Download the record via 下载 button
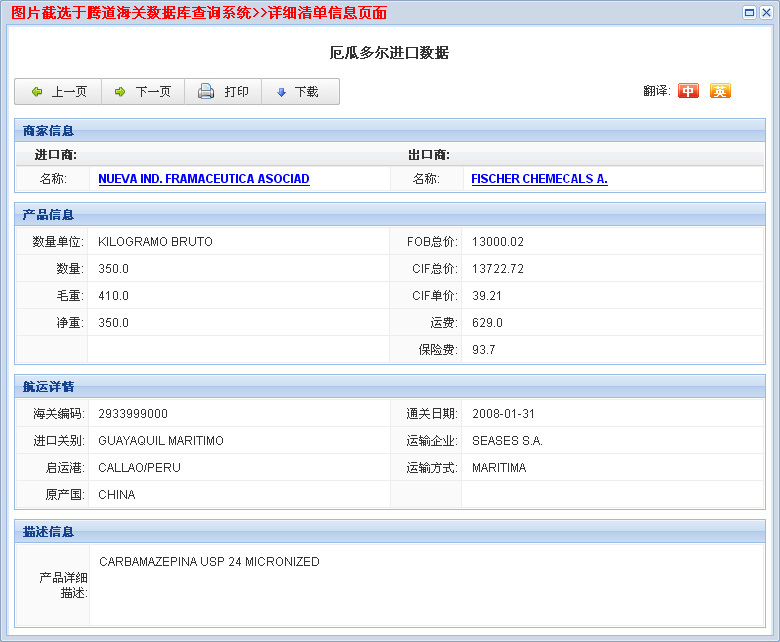780x642 pixels. 299,92
